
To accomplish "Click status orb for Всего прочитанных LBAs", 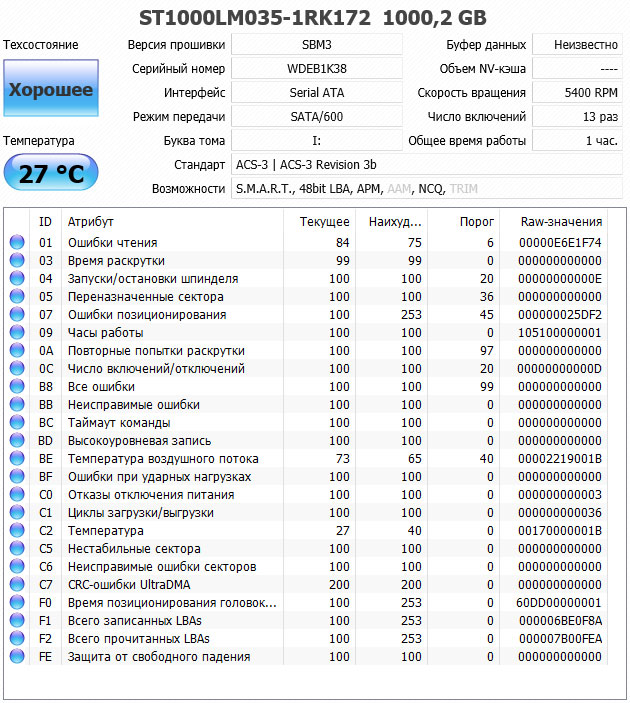I will pos(17,638).
